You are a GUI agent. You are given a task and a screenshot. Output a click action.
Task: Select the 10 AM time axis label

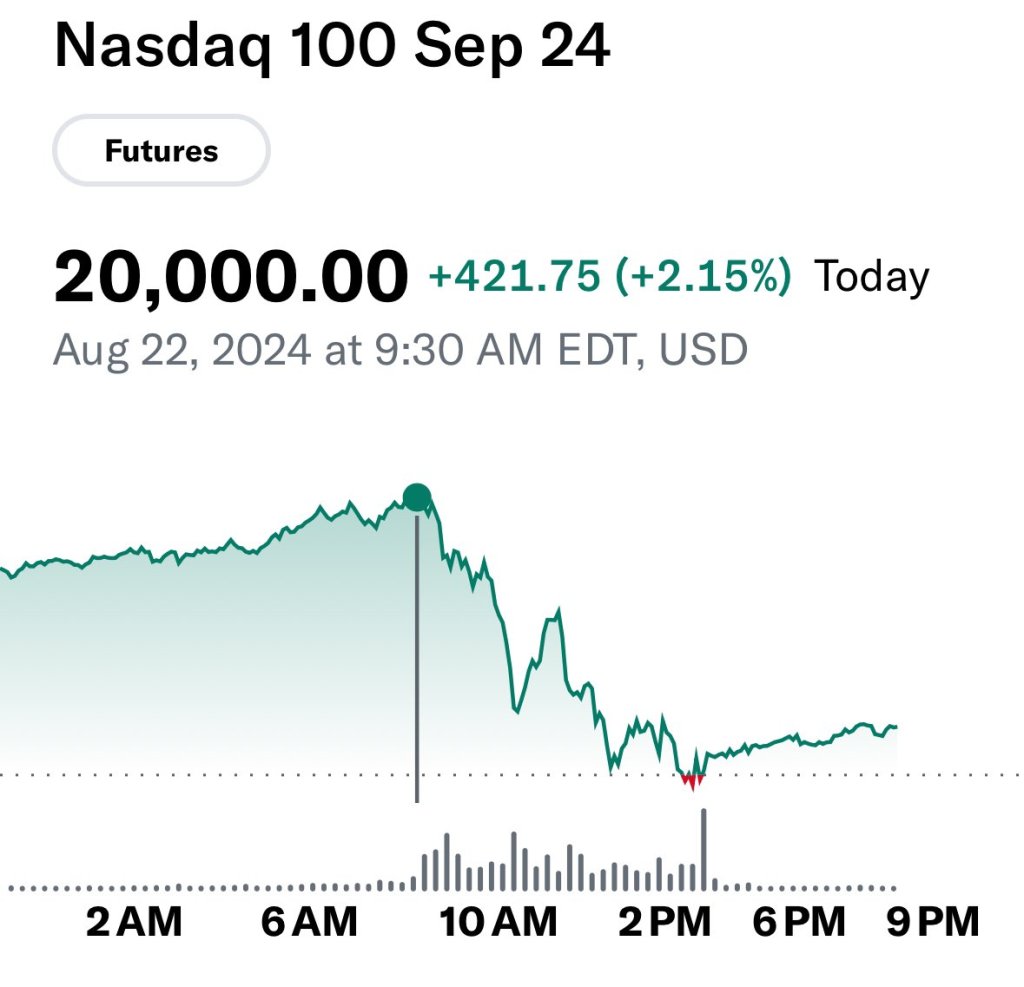point(499,922)
